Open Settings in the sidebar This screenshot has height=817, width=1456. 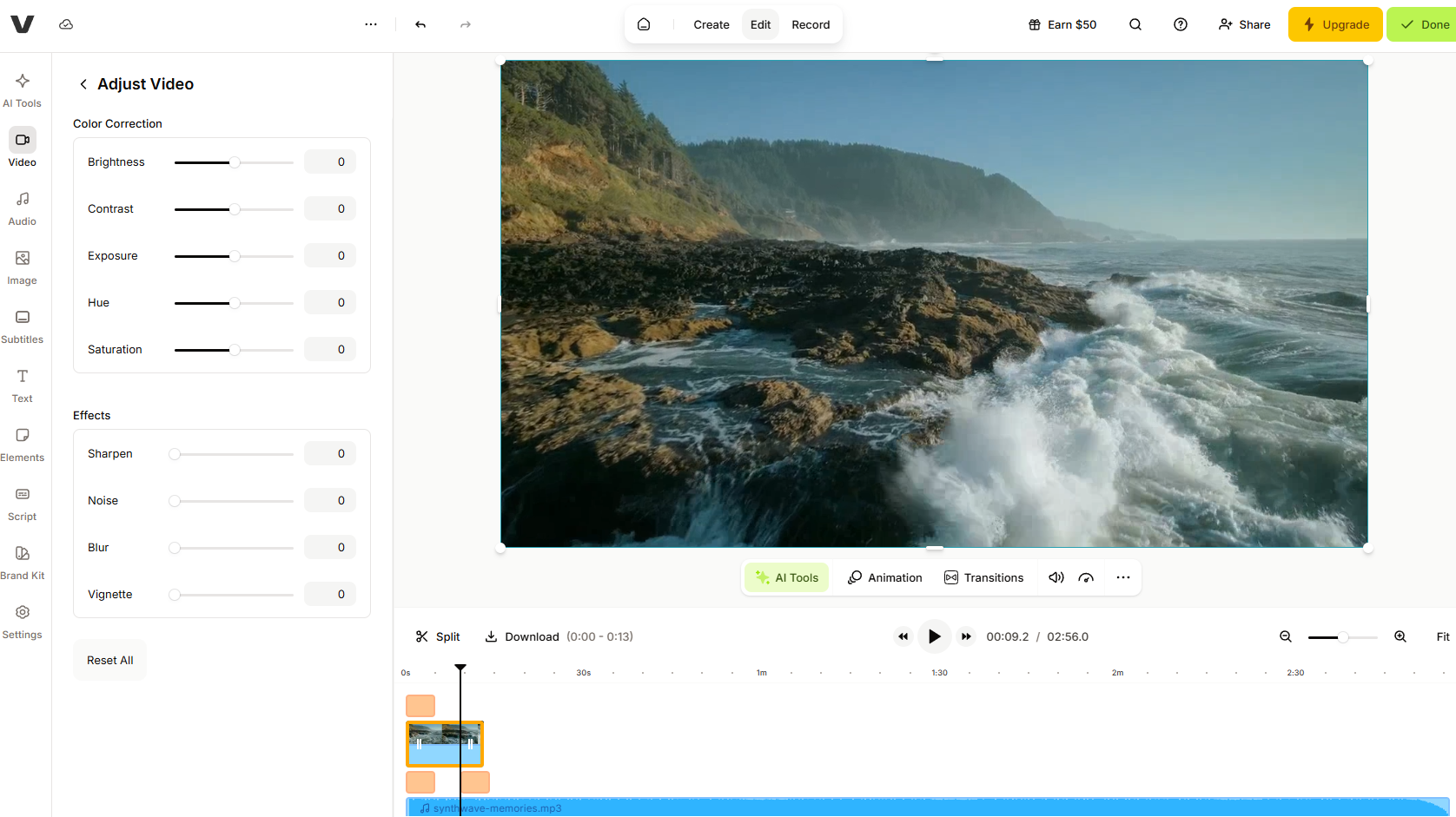23,623
